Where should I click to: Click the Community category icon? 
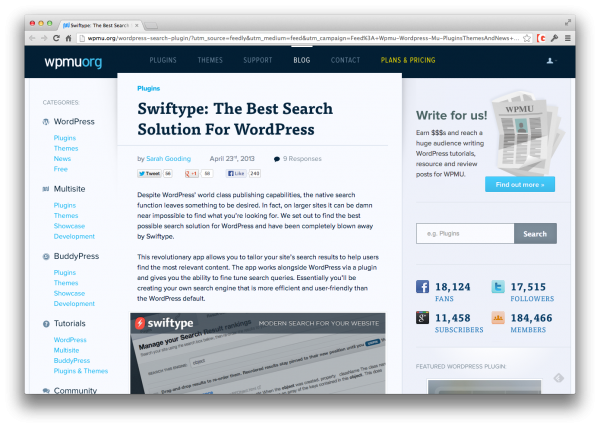point(46,391)
